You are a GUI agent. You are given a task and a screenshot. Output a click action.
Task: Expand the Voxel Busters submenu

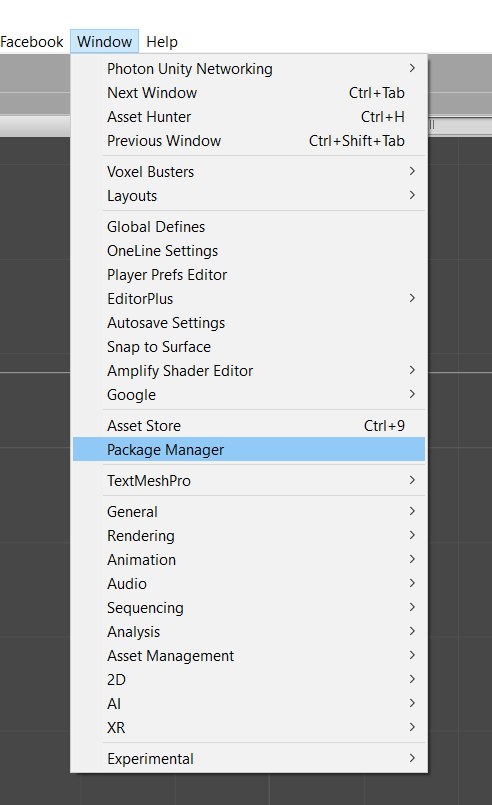tap(249, 171)
